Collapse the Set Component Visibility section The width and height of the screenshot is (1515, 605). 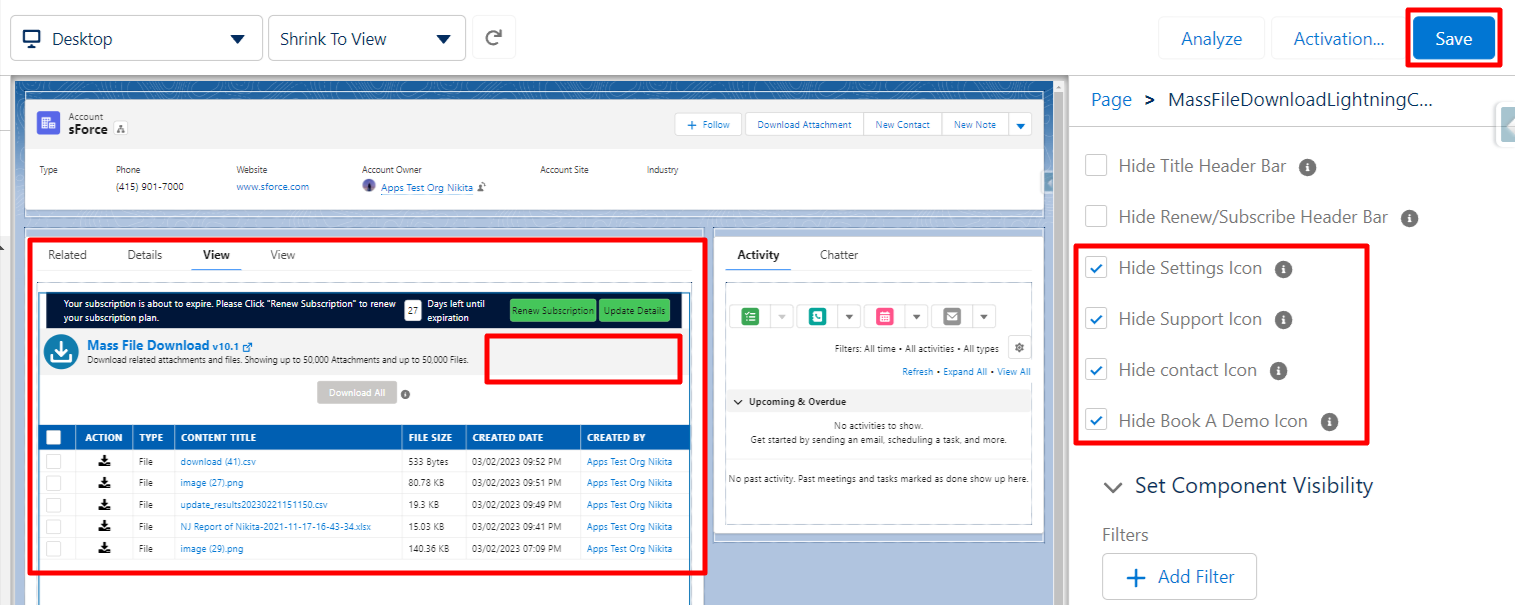click(x=1112, y=487)
